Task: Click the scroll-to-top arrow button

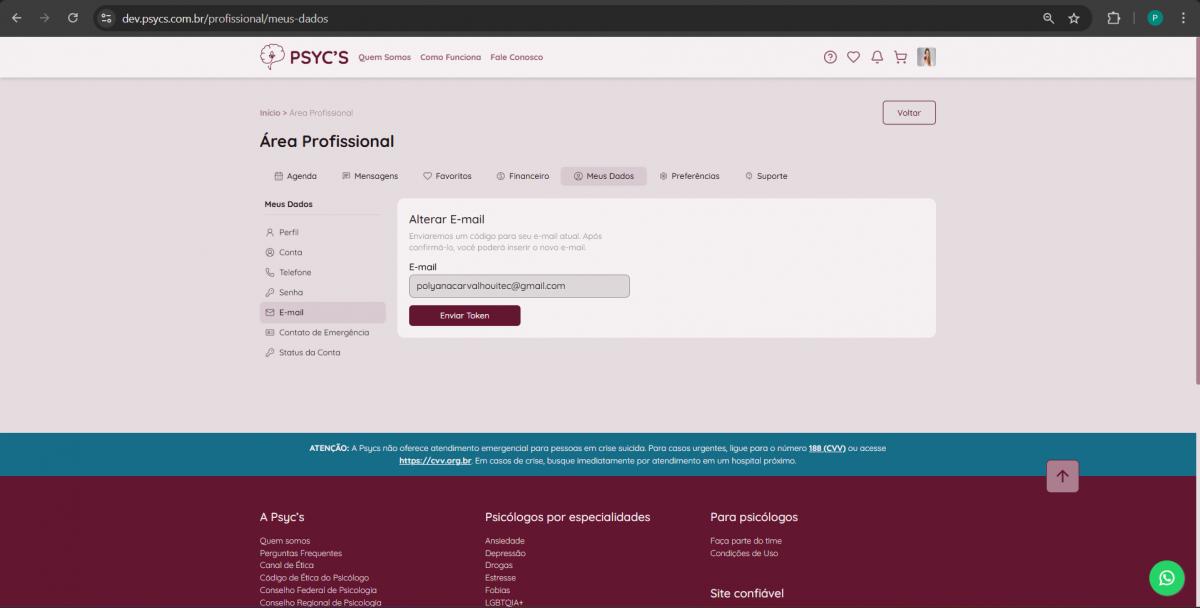Action: point(1062,477)
